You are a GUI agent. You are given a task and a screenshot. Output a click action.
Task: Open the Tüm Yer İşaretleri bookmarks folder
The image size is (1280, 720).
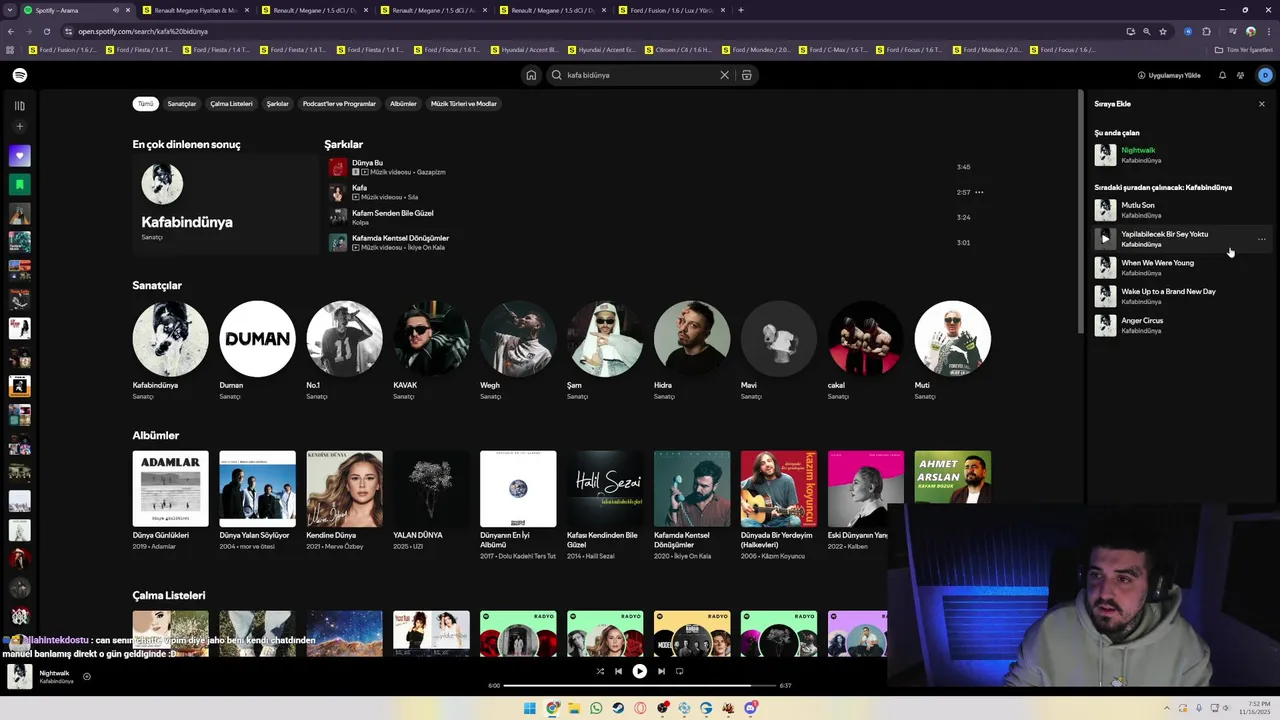coord(1244,49)
